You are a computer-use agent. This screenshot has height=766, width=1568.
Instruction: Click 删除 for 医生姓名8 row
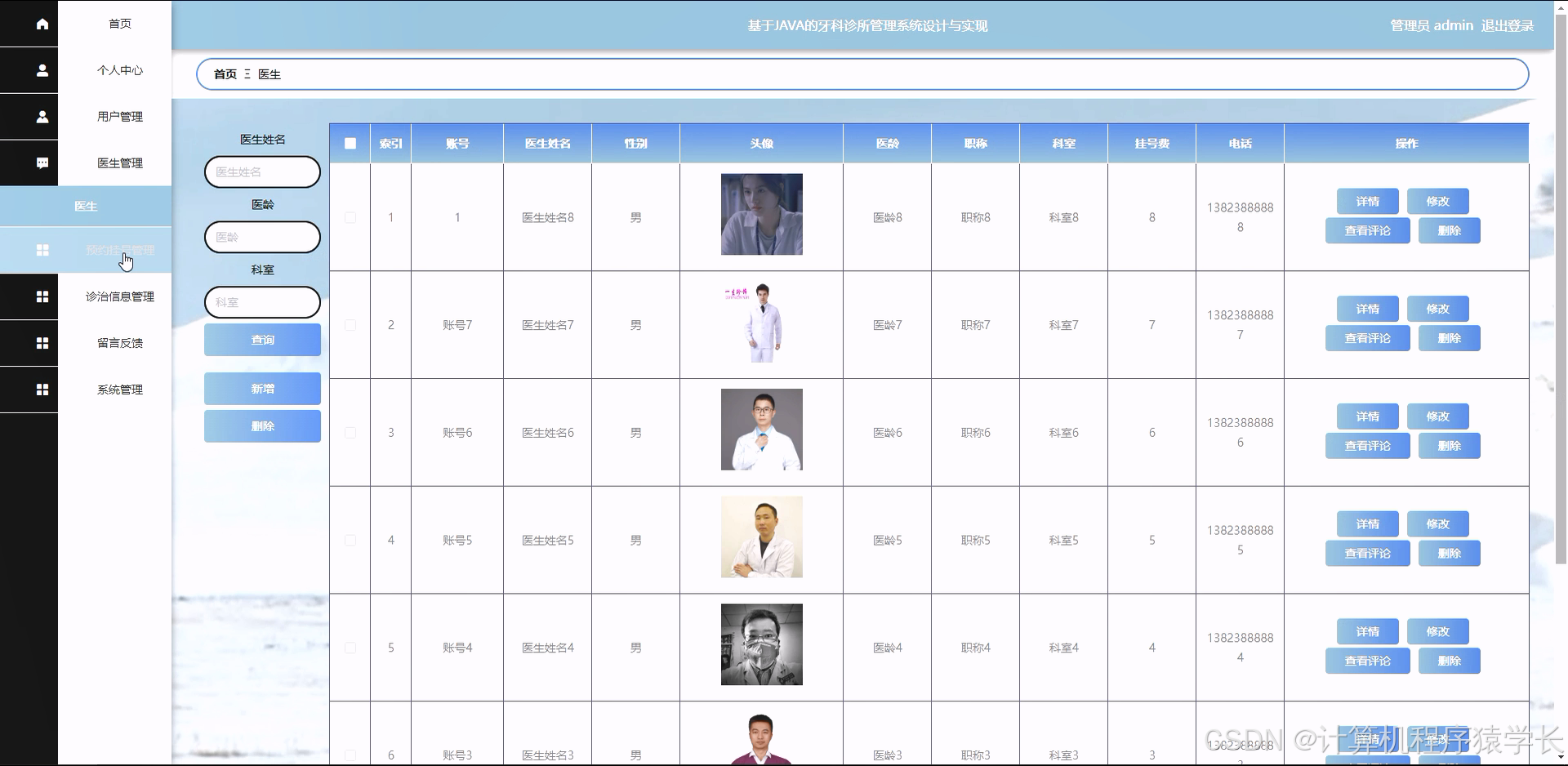[1450, 231]
